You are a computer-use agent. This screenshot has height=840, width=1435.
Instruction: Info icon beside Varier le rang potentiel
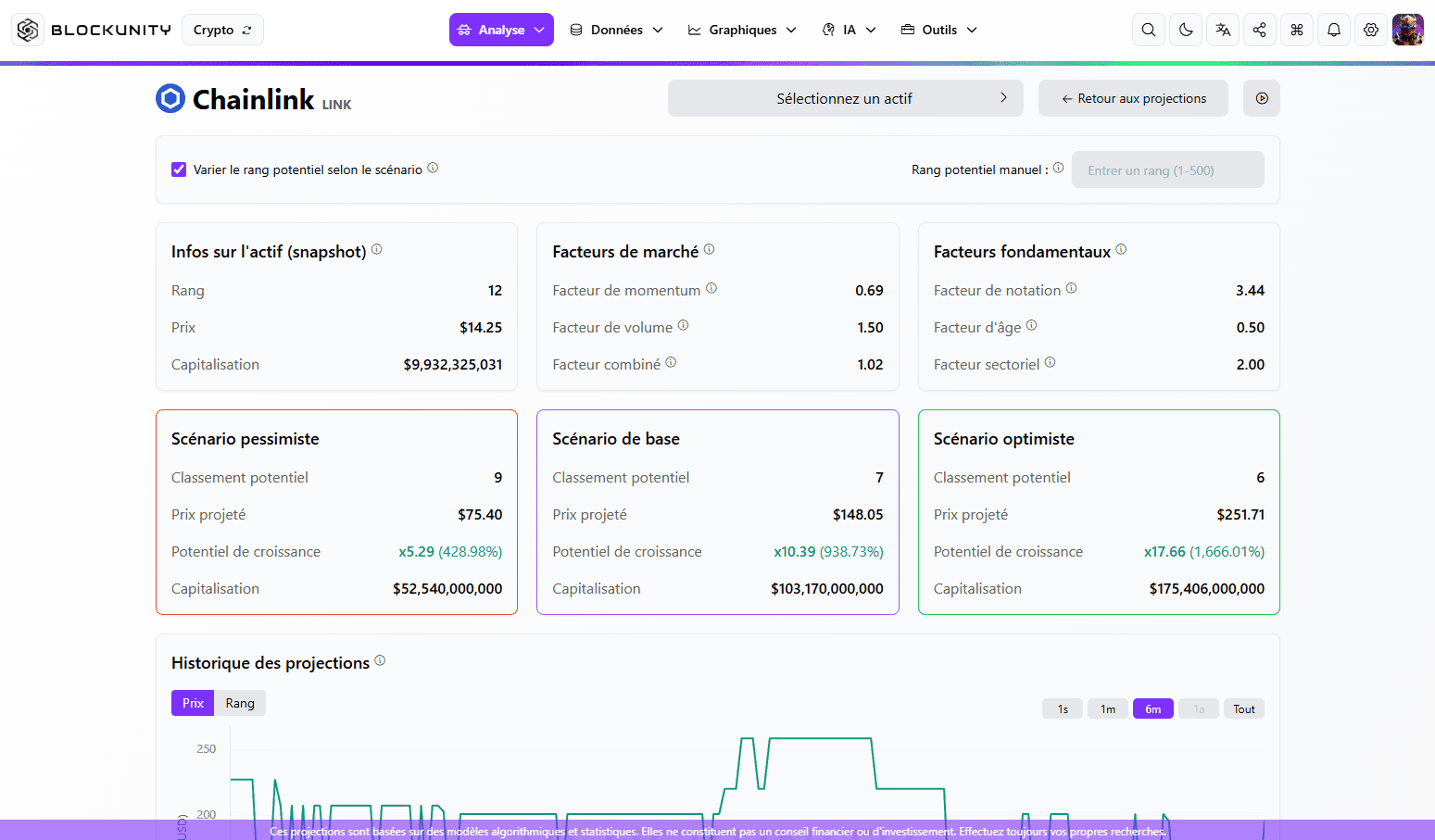pos(433,168)
